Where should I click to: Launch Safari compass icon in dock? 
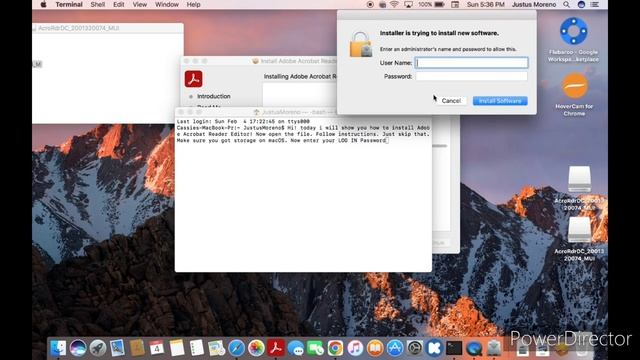coord(236,348)
